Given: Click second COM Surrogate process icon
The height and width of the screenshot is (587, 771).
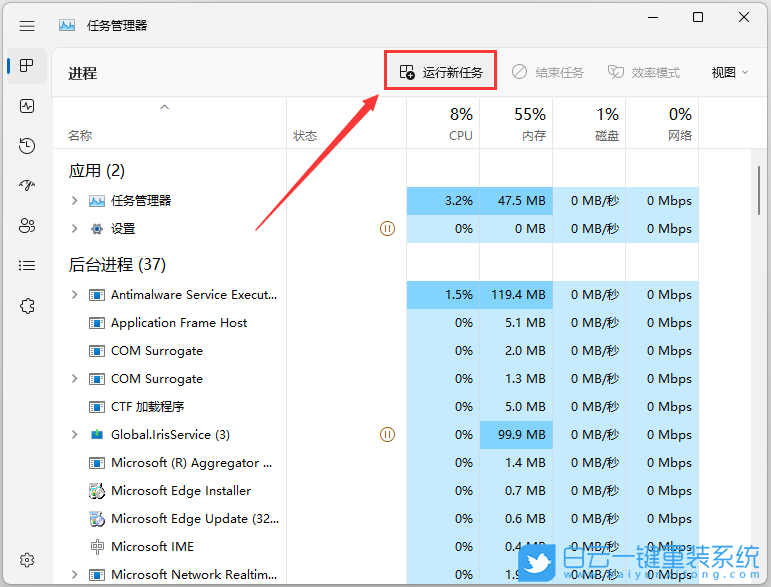Looking at the screenshot, I should [x=97, y=379].
